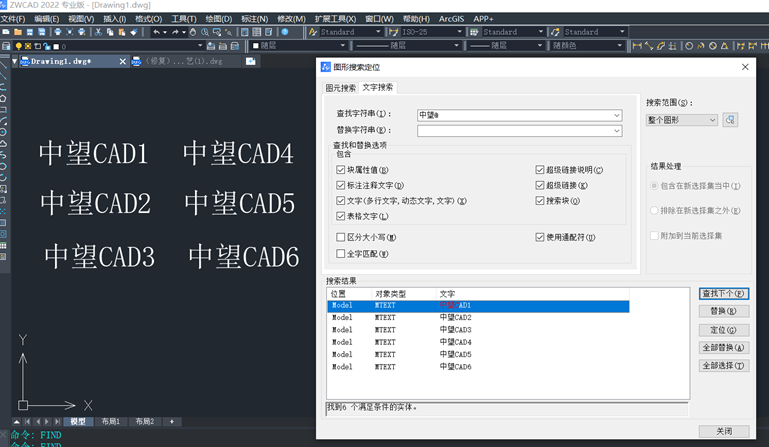
Task: Open the color control 随层 dropdown swatch
Action: (255, 46)
